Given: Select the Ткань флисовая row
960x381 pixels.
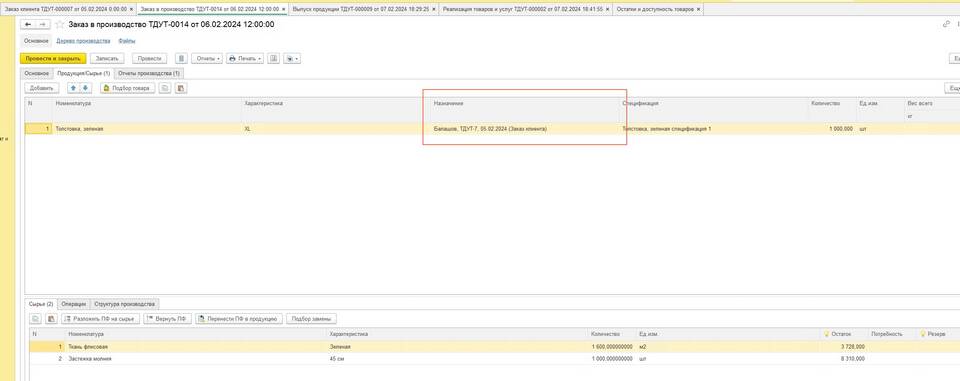Looking at the screenshot, I should (x=494, y=347).
